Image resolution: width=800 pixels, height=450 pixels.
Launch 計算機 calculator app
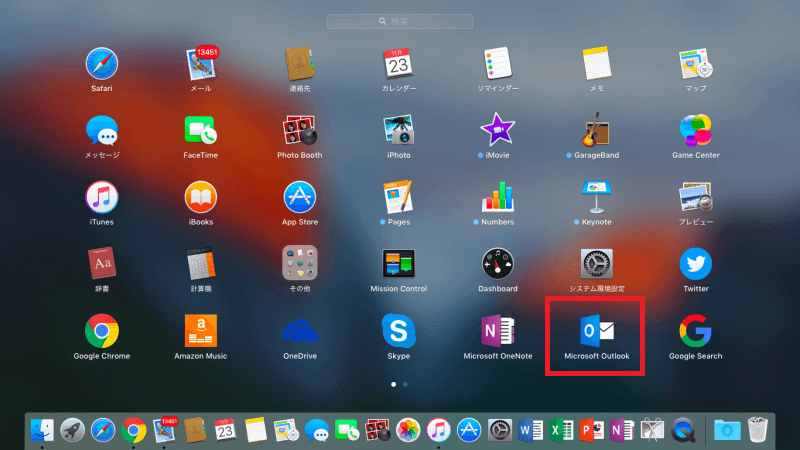201,264
